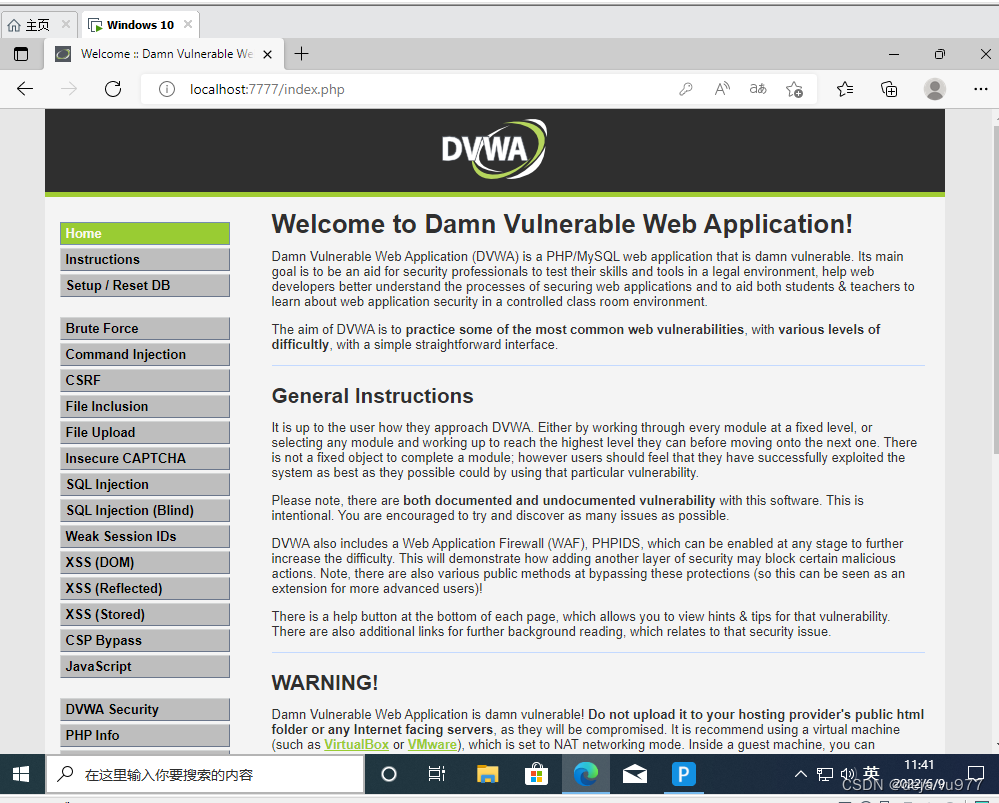Open network status tray icon
The image size is (999, 803).
click(825, 774)
